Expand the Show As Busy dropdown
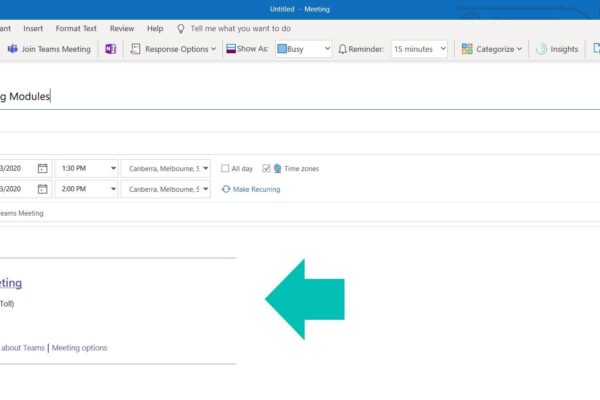 click(303, 49)
